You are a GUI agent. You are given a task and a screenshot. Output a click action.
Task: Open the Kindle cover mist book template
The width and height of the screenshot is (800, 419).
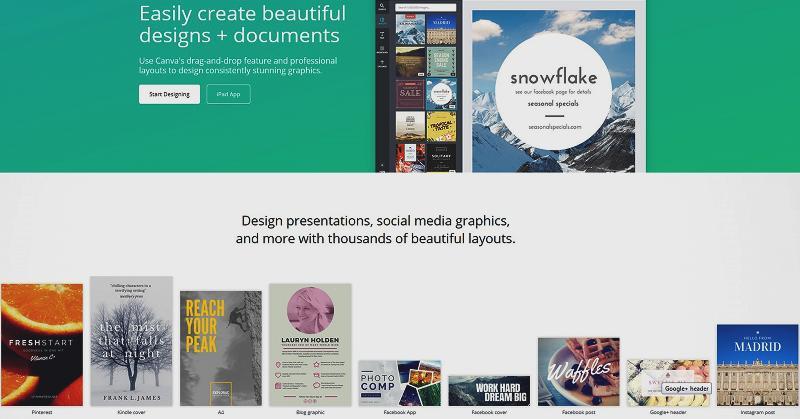(132, 341)
